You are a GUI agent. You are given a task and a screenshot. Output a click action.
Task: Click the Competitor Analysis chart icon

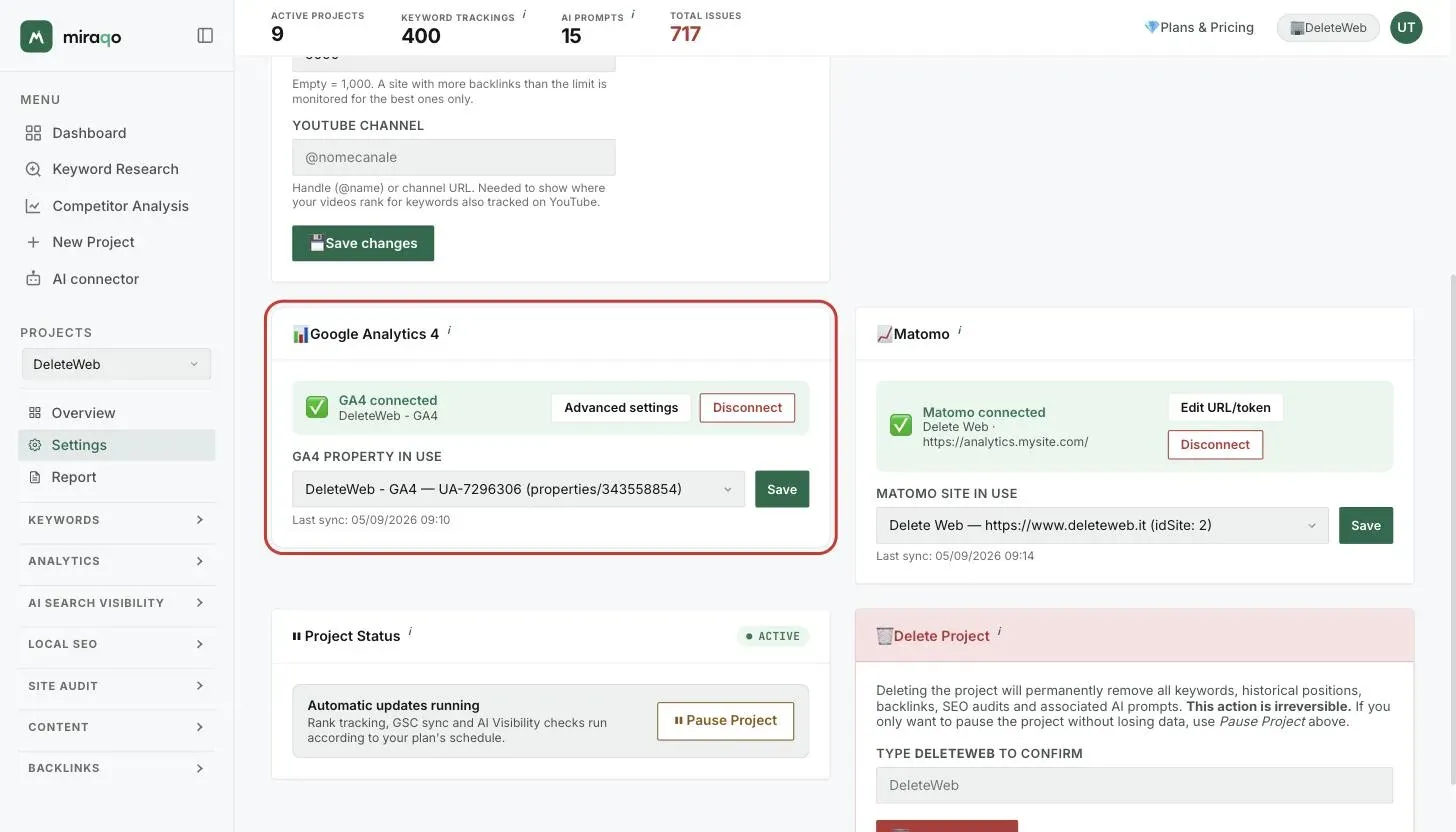tap(33, 206)
